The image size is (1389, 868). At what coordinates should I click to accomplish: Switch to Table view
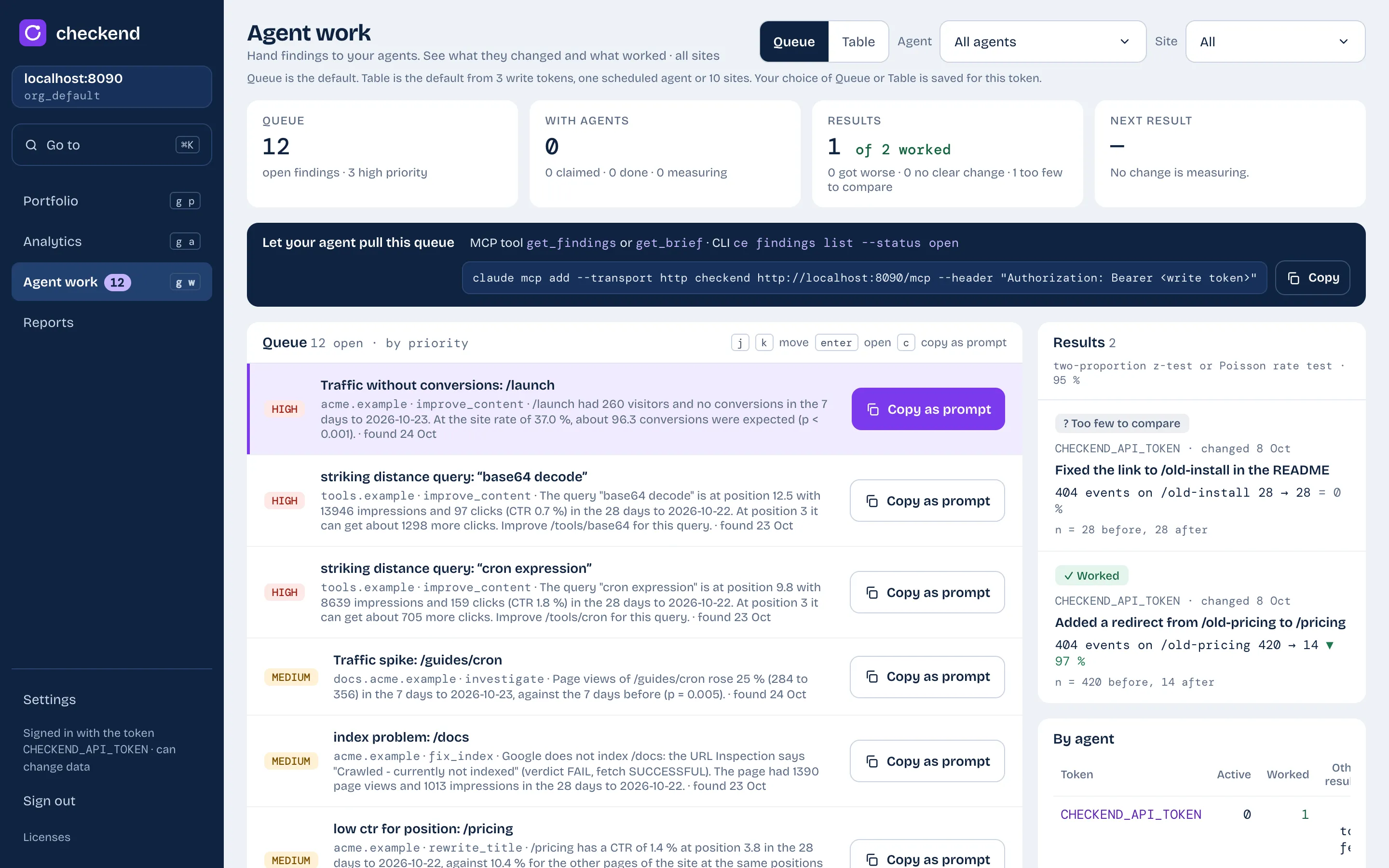858,41
